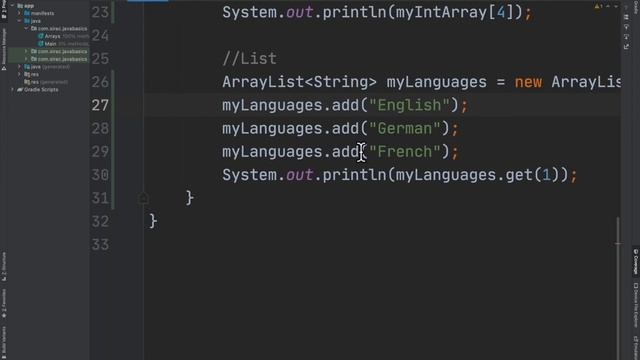Click the coverage export report icon
This screenshot has height=360, width=640.
[627, 47]
